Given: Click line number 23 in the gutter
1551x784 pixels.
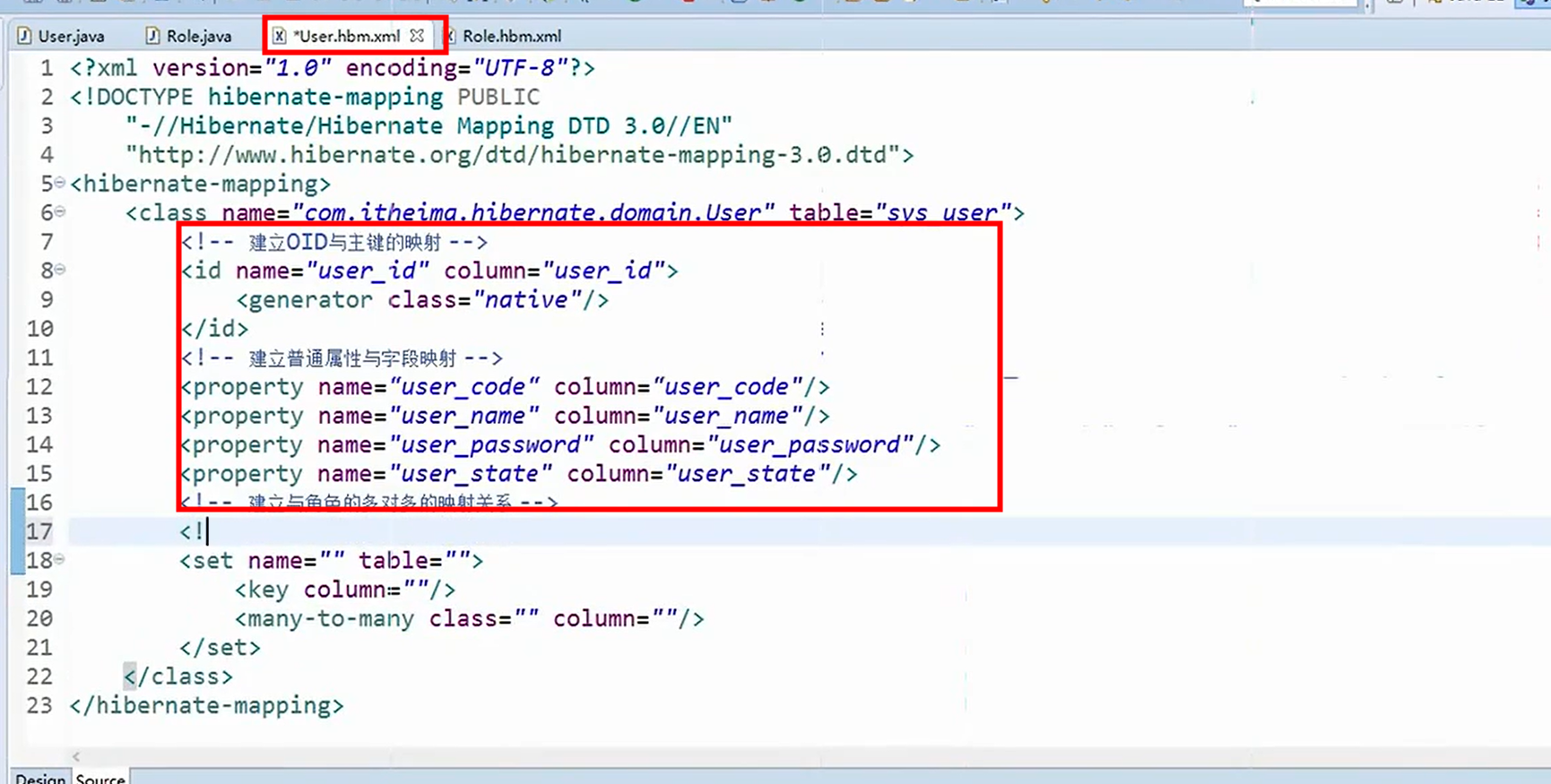Looking at the screenshot, I should coord(39,705).
